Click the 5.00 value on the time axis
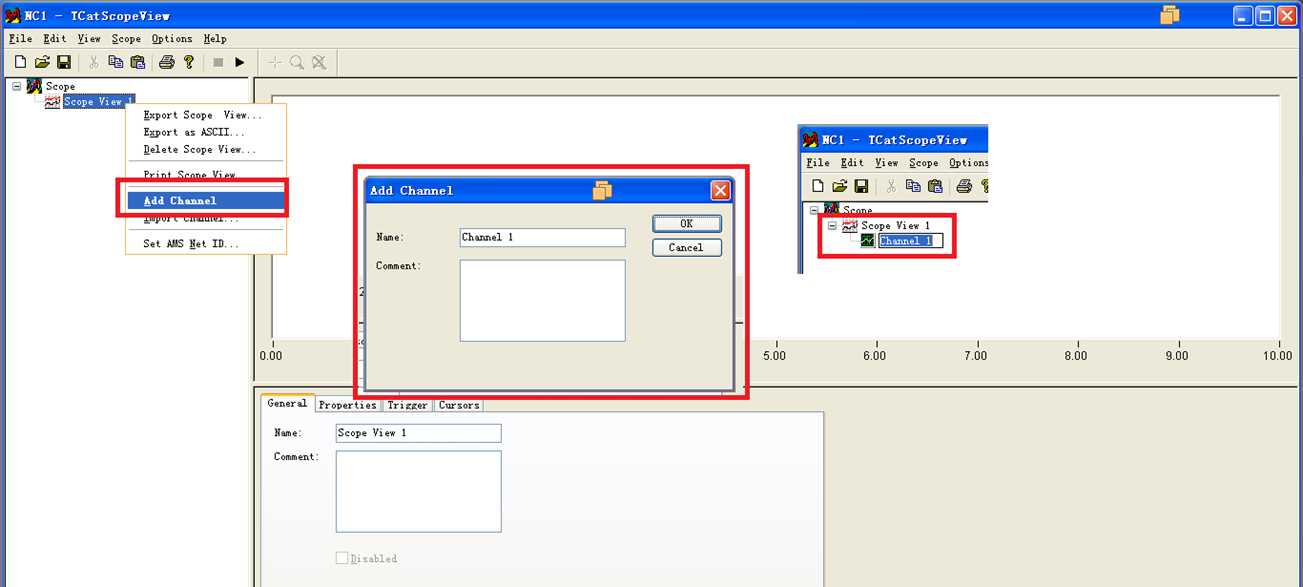The height and width of the screenshot is (587, 1303). [x=774, y=355]
